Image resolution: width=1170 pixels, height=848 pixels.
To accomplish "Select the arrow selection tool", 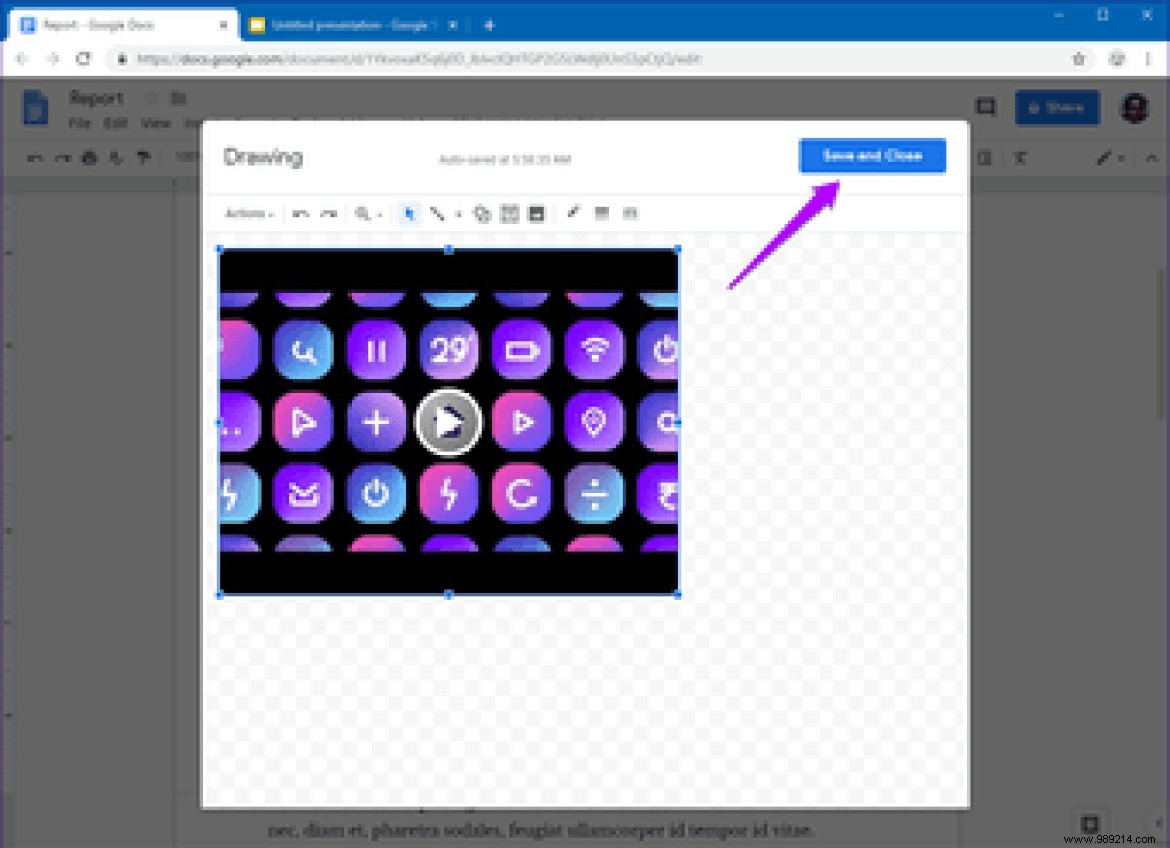I will 408,213.
